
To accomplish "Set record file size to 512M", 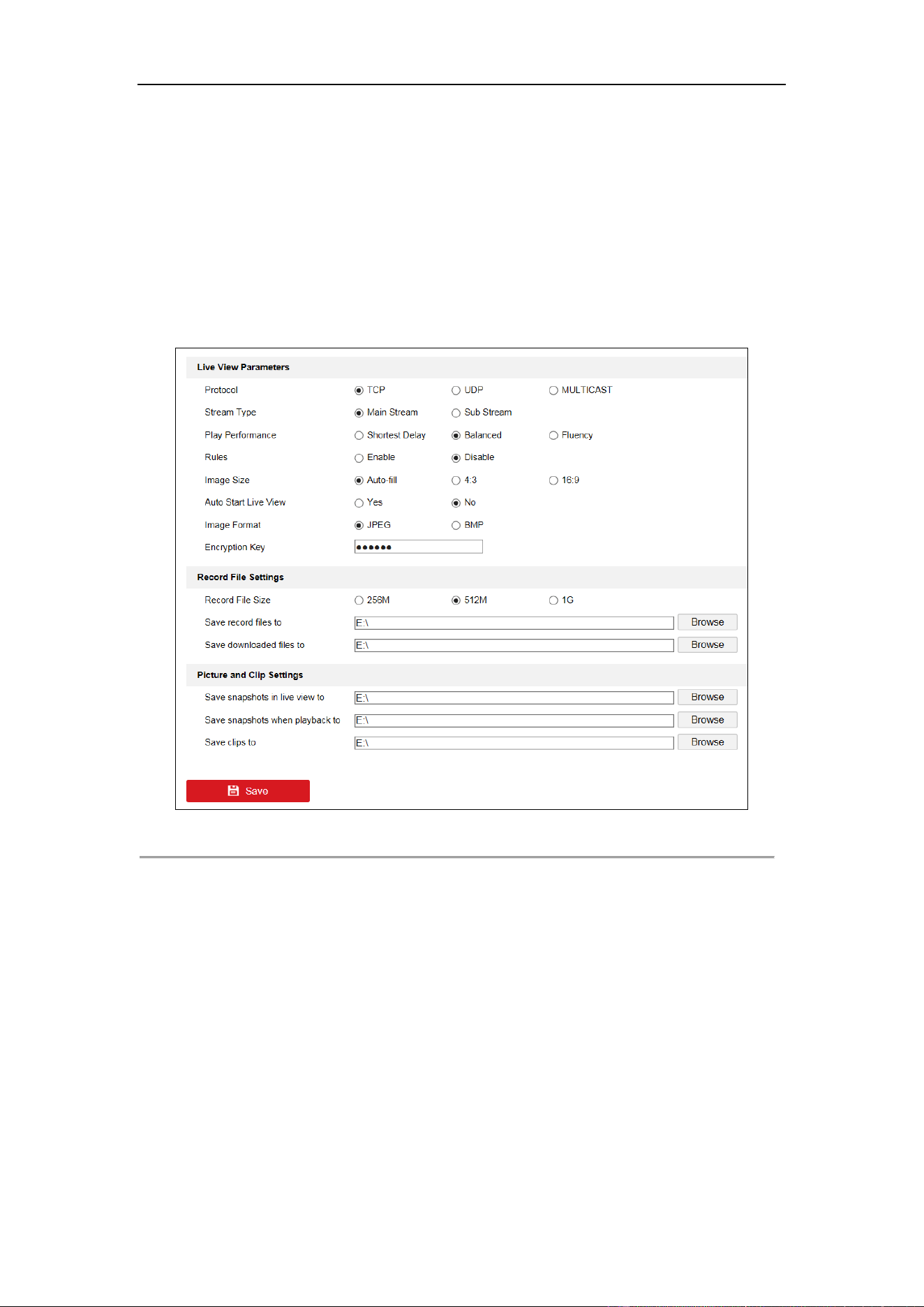I will point(456,600).
